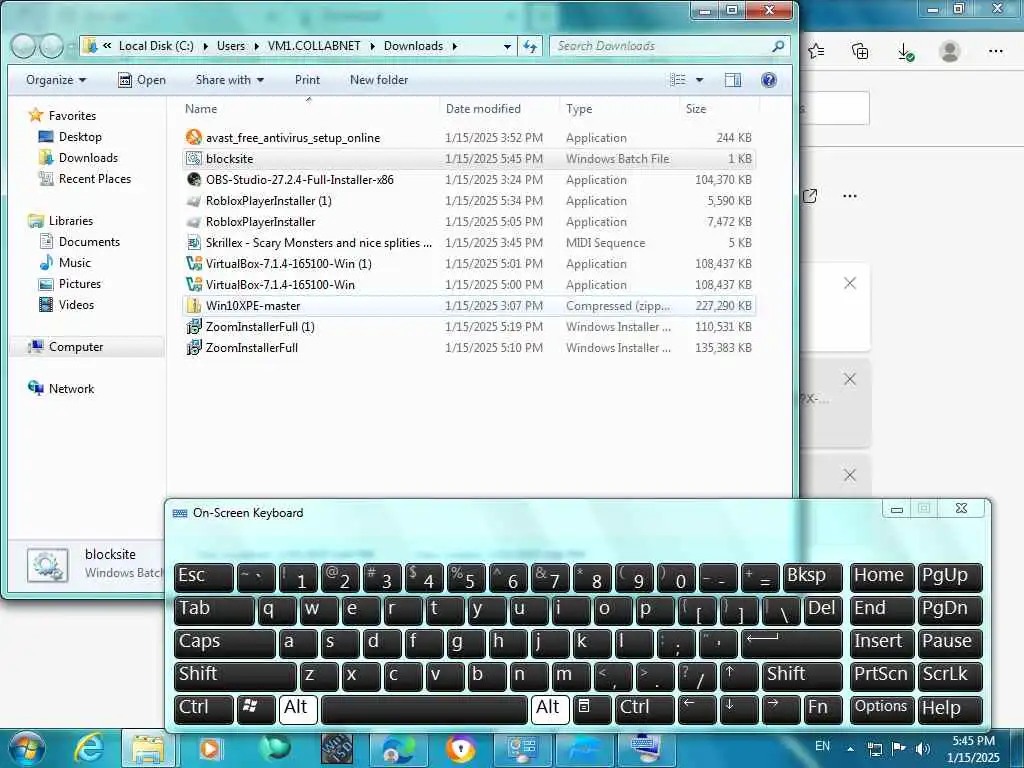Sort by Date modified column
This screenshot has height=768, width=1024.
click(500, 108)
